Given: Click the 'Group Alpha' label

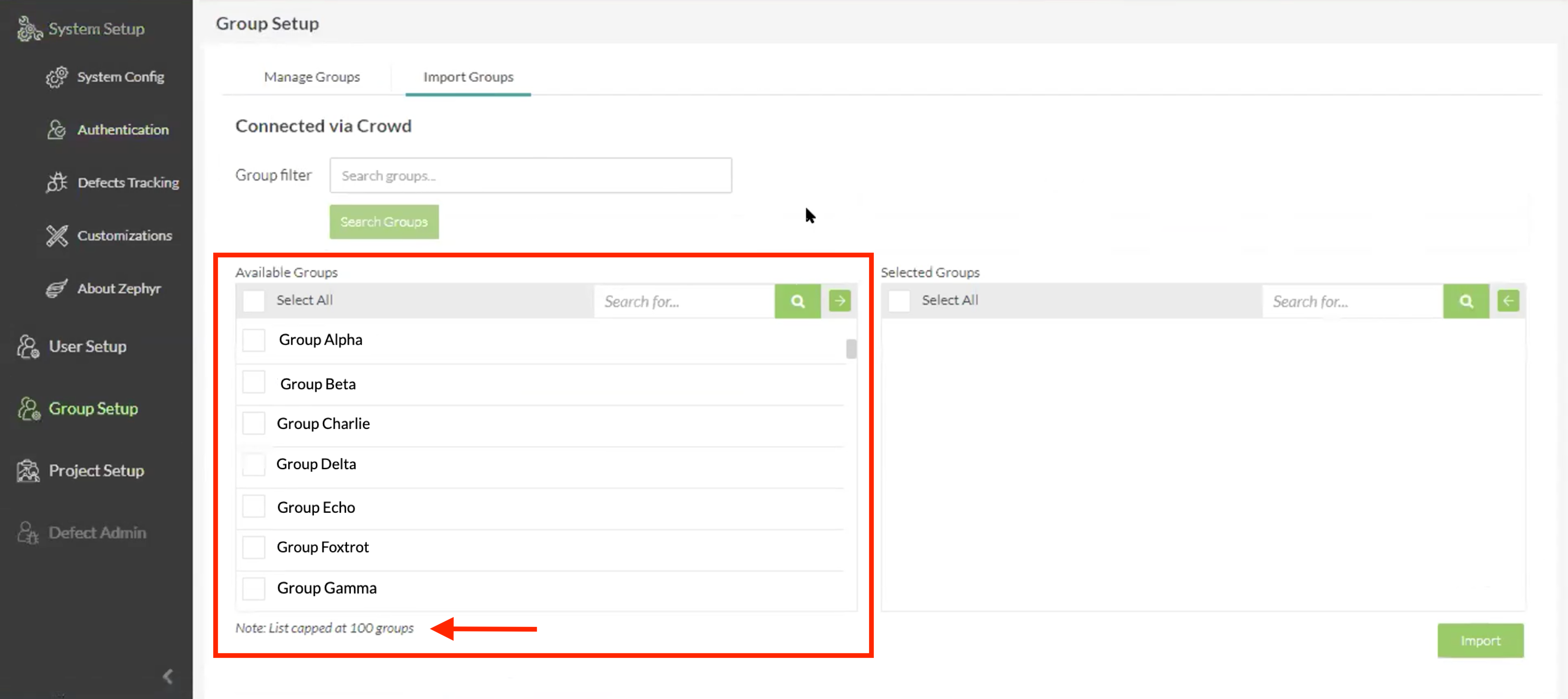Looking at the screenshot, I should coord(321,340).
